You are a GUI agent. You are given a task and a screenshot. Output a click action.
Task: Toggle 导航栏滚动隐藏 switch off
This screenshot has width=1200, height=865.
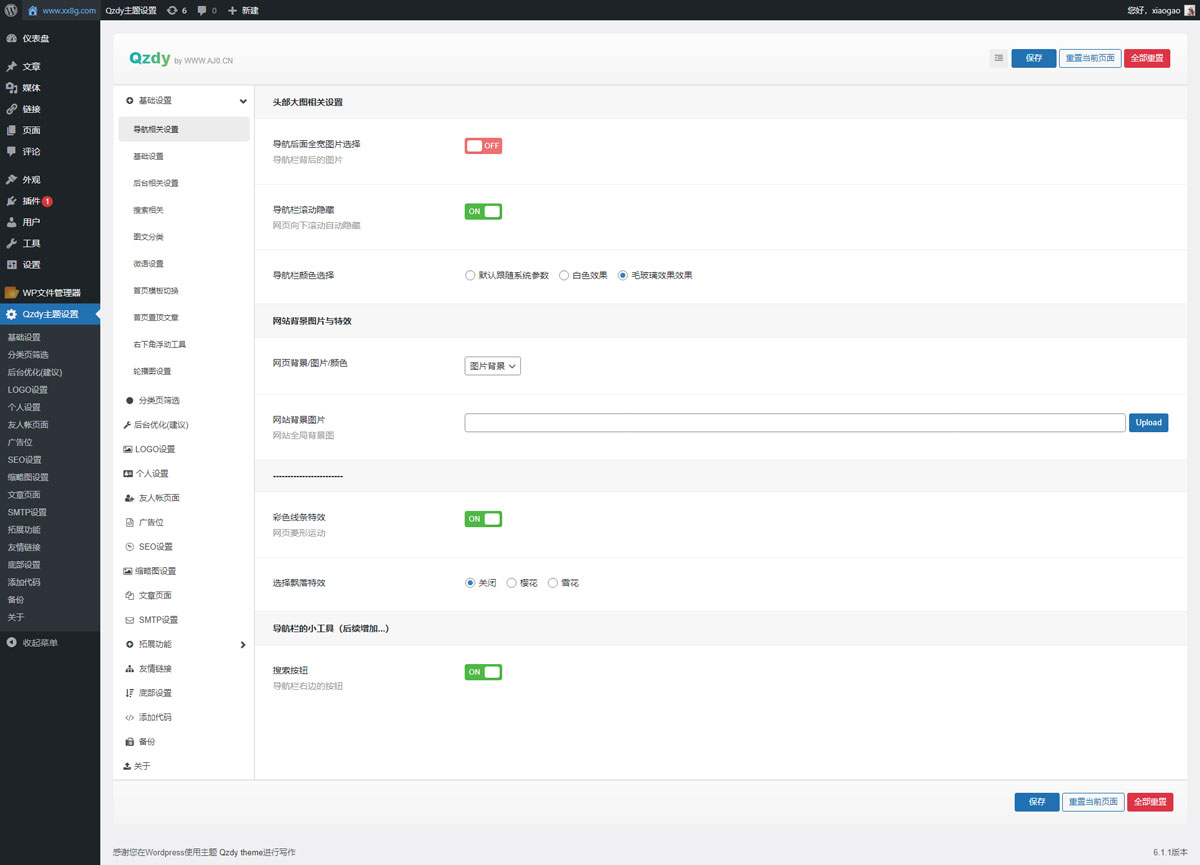pos(483,212)
